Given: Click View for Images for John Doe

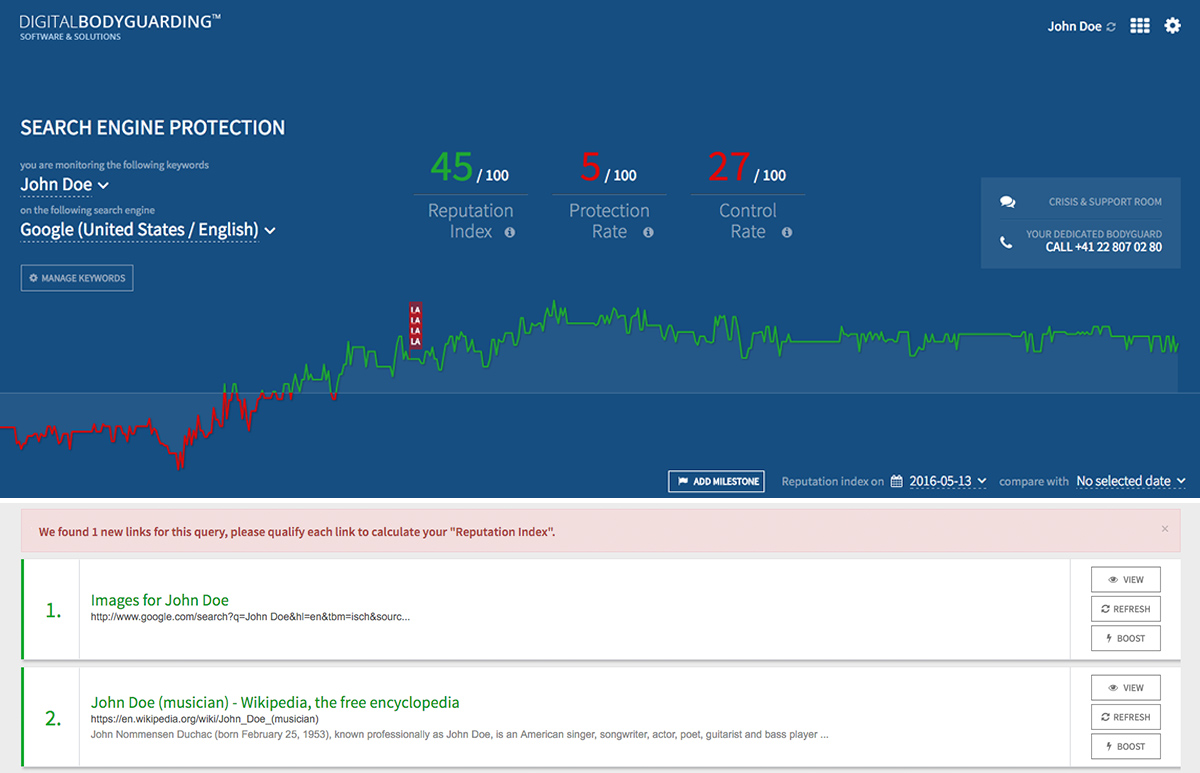Looking at the screenshot, I should pyautogui.click(x=1125, y=580).
